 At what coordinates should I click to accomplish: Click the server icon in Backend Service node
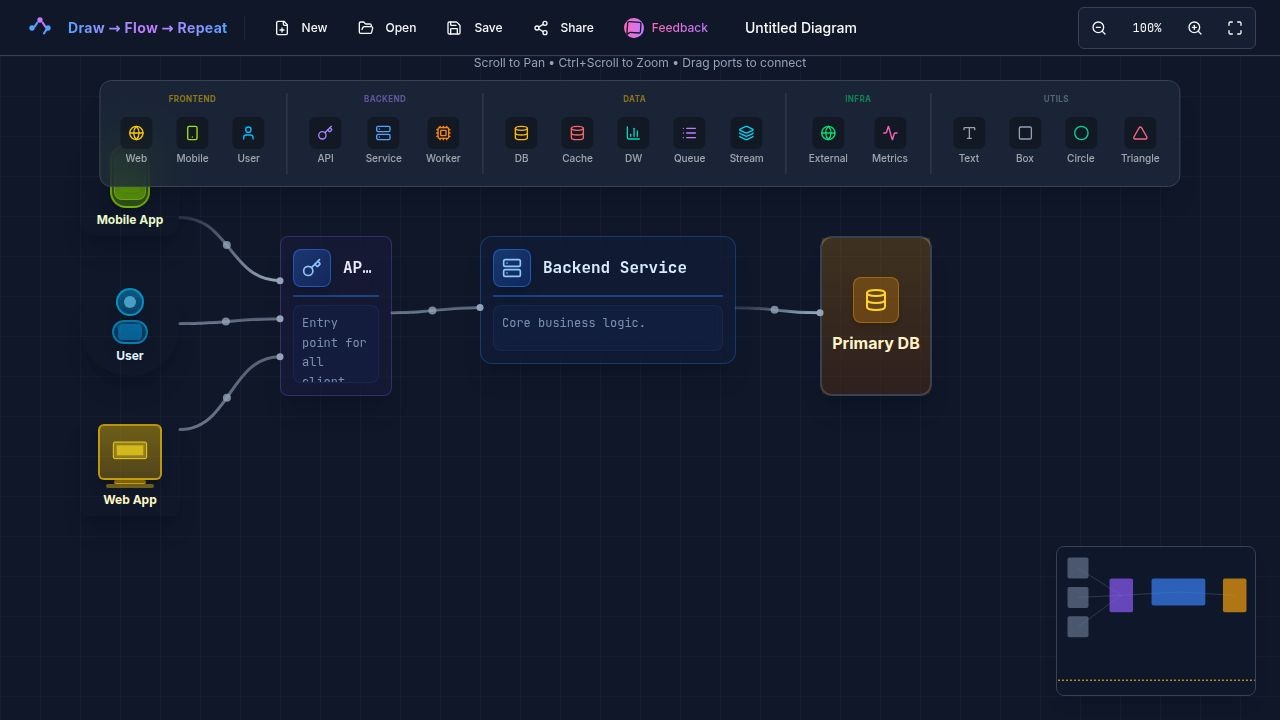coord(512,268)
